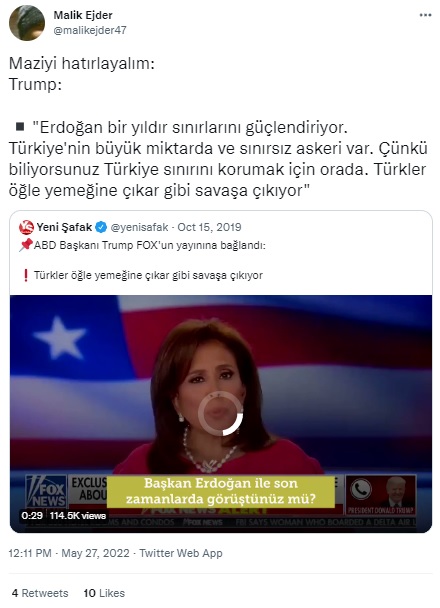Open Malik Ejder display name link

point(83,15)
